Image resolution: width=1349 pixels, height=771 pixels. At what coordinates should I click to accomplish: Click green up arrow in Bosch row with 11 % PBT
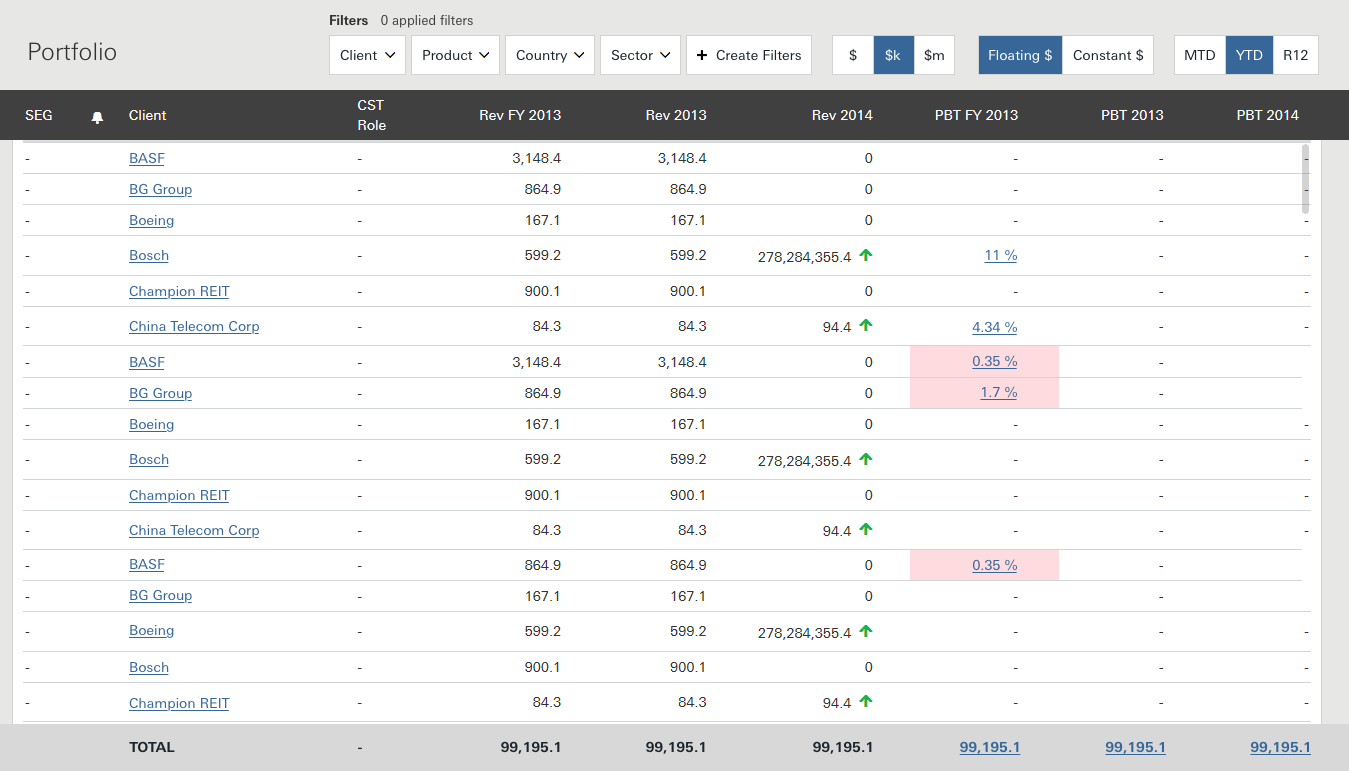(866, 255)
